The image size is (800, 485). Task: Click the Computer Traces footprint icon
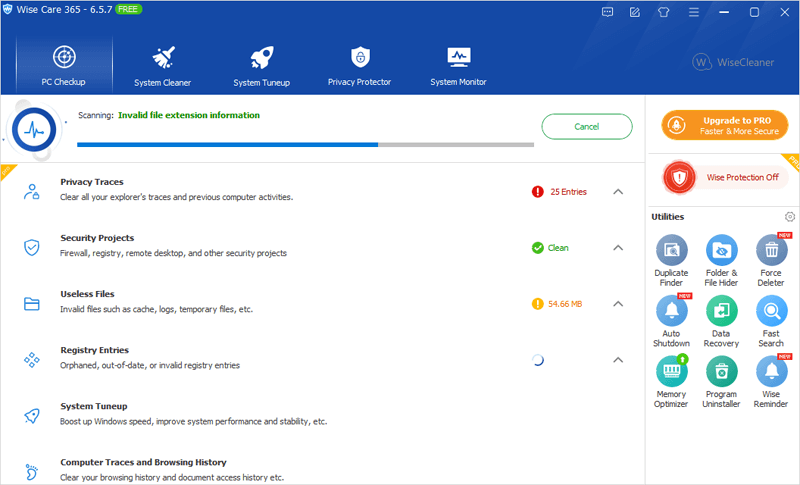[32, 472]
